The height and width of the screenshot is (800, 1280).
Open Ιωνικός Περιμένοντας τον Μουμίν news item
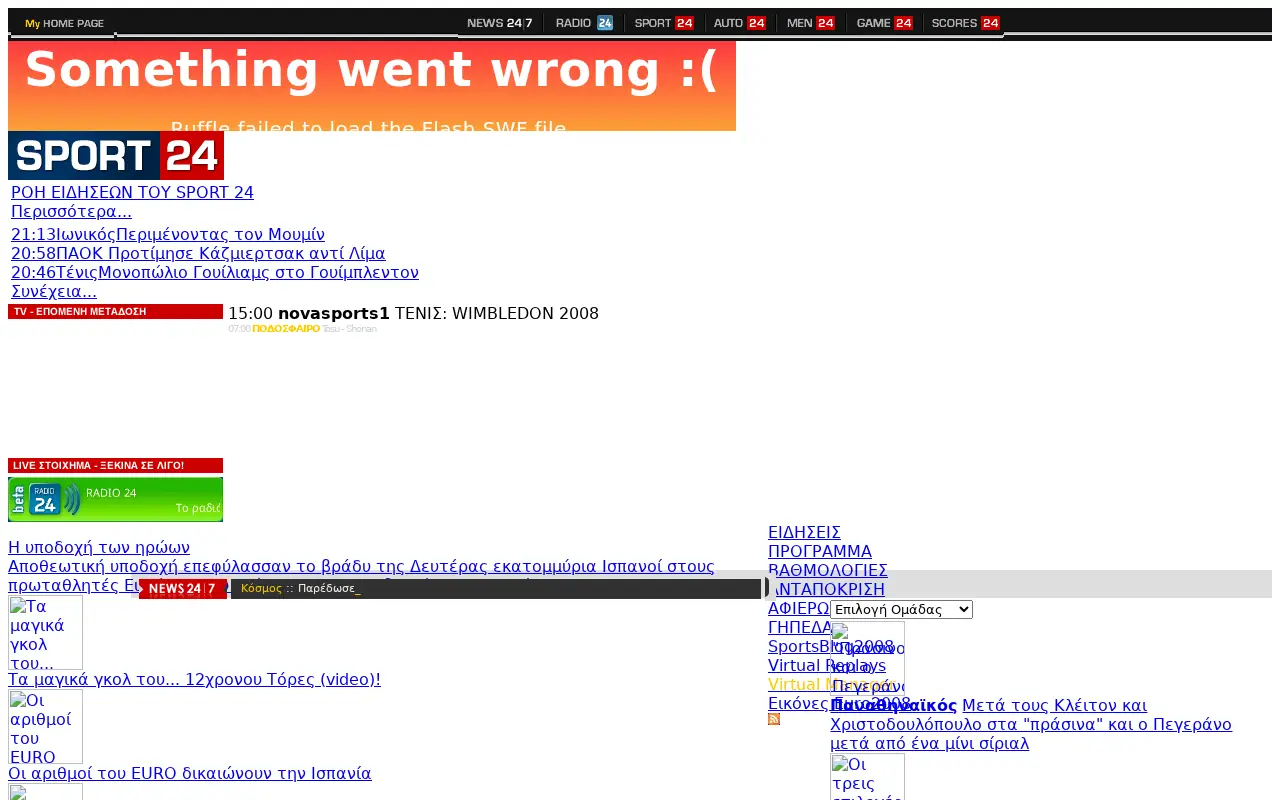tap(168, 234)
